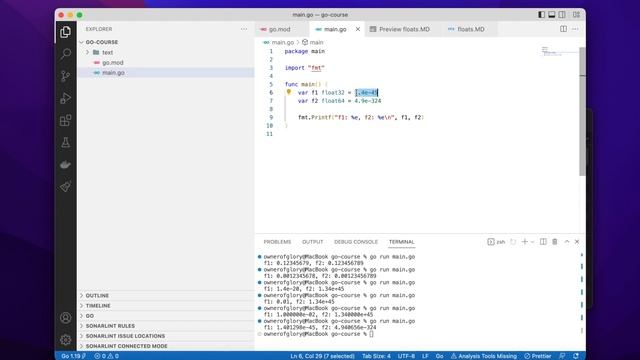Click Prettier status bar item

538,356
